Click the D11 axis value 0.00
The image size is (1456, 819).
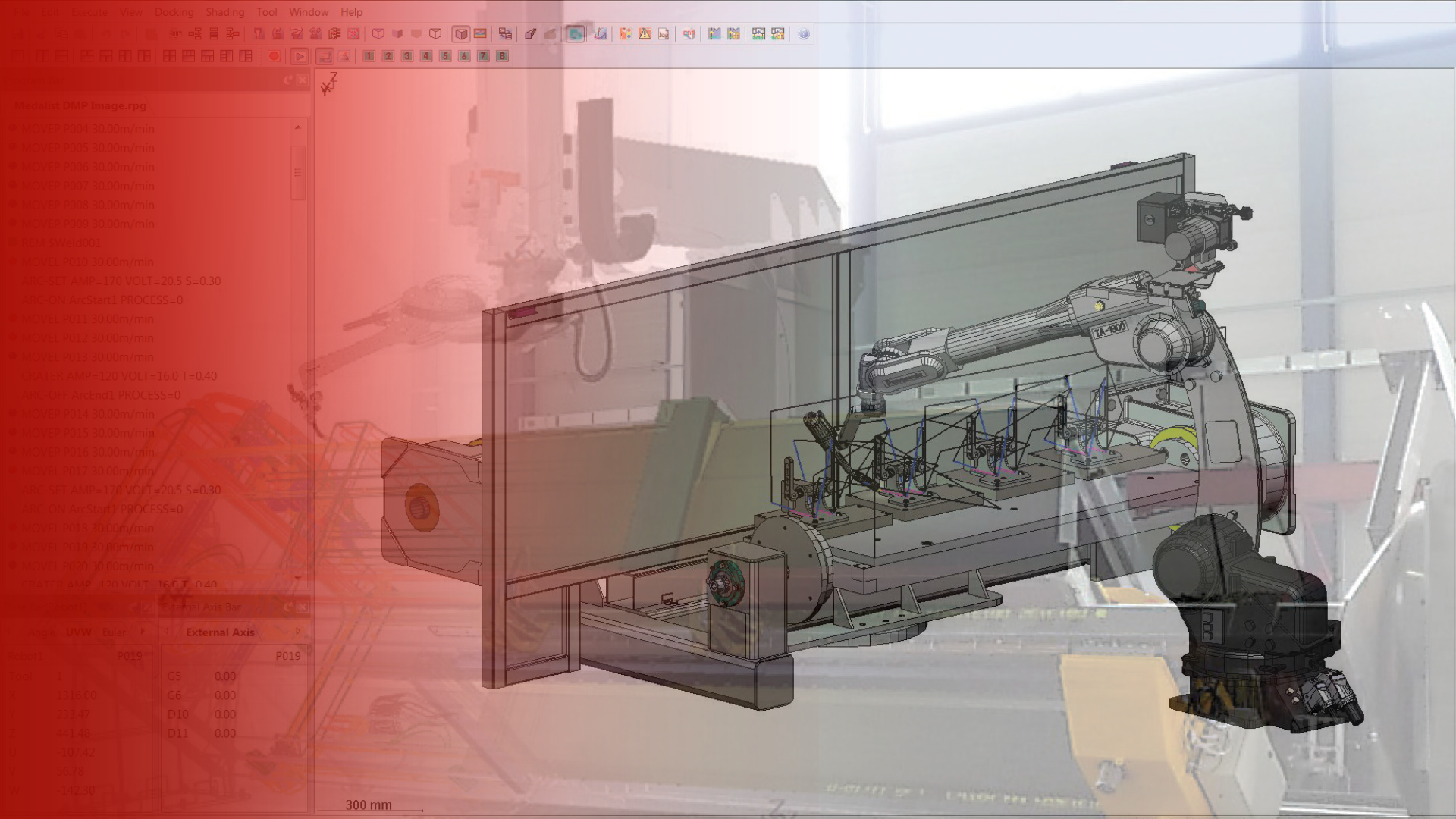coord(224,733)
